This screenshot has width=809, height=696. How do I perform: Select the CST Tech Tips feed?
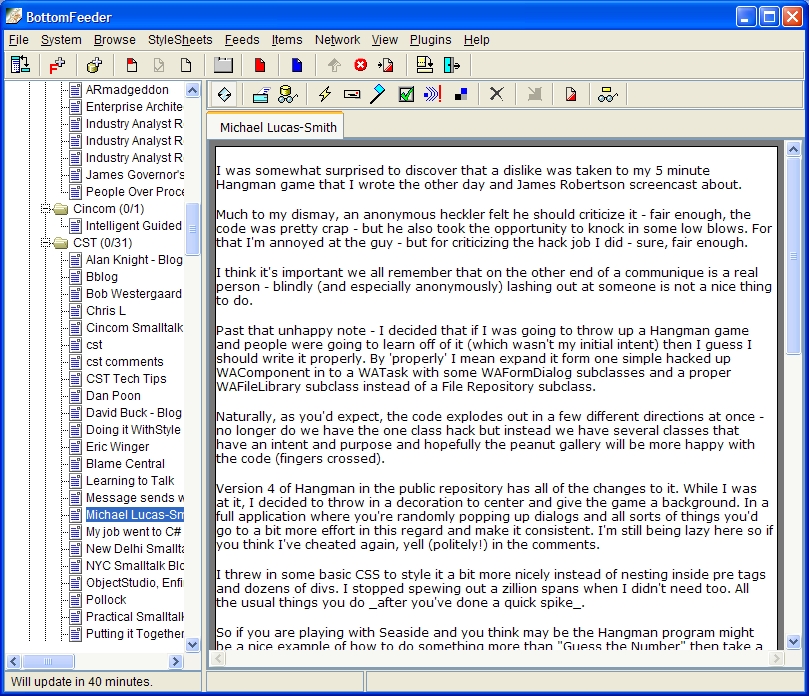pos(126,379)
